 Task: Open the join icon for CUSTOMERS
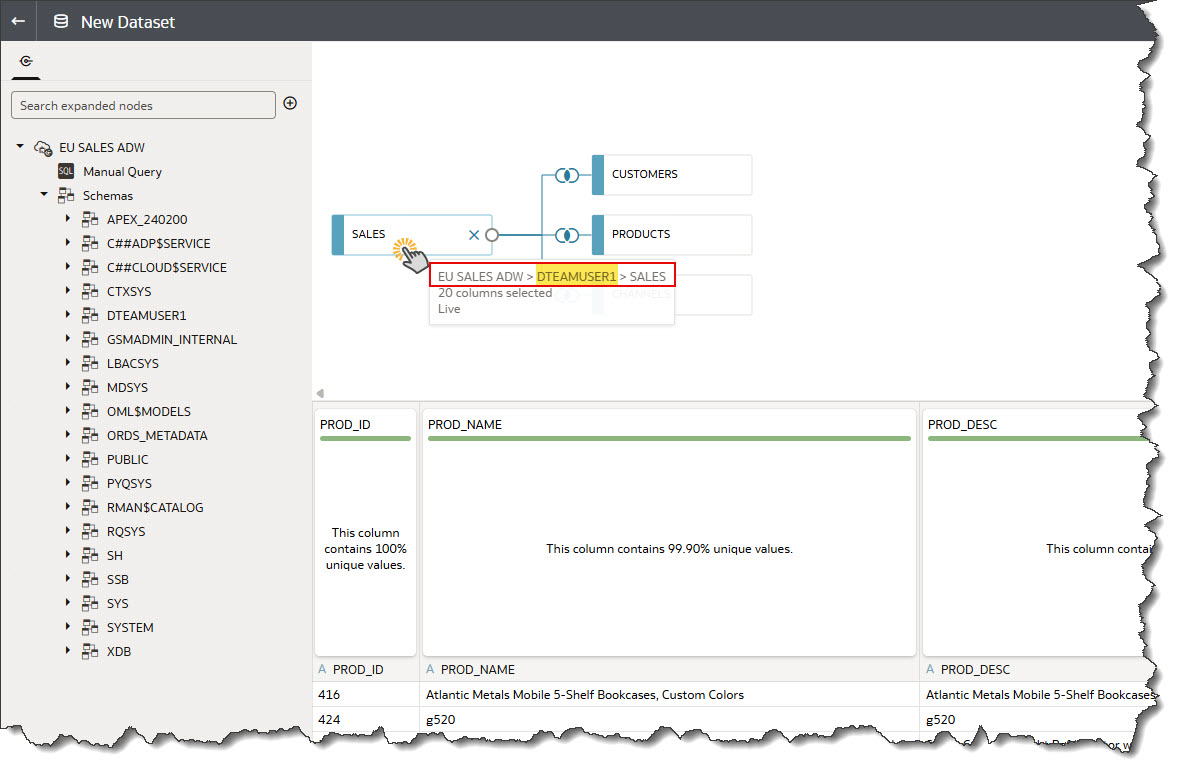pos(567,175)
